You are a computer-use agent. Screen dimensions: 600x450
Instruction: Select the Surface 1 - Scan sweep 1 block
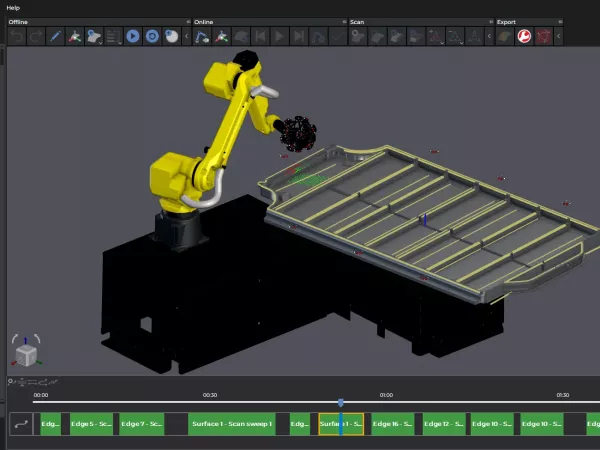(x=232, y=424)
